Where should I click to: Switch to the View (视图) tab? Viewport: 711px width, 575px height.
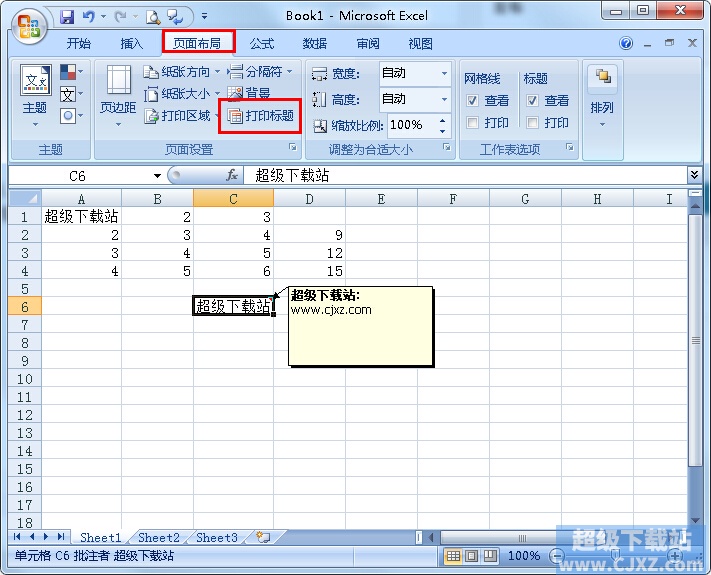click(x=421, y=44)
